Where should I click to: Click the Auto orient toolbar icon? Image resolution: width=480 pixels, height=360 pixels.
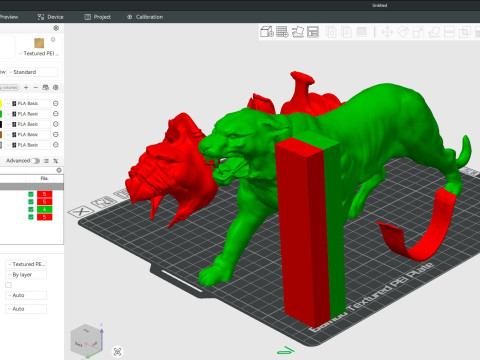tap(298, 32)
